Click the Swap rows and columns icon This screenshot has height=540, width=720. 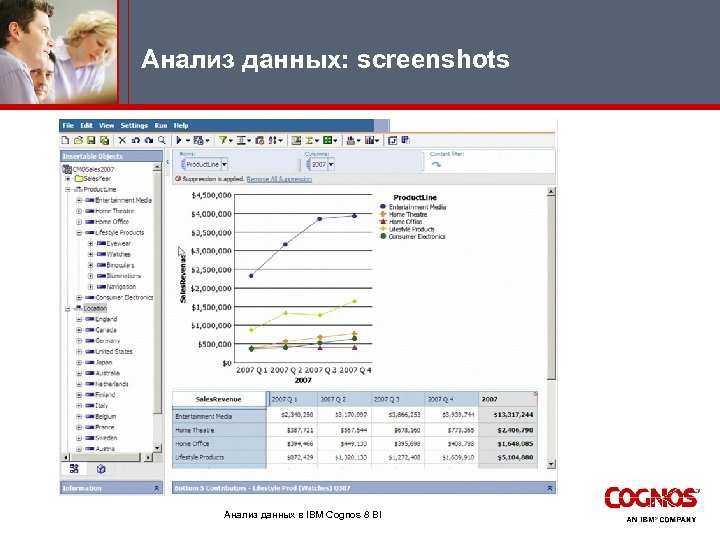point(393,140)
